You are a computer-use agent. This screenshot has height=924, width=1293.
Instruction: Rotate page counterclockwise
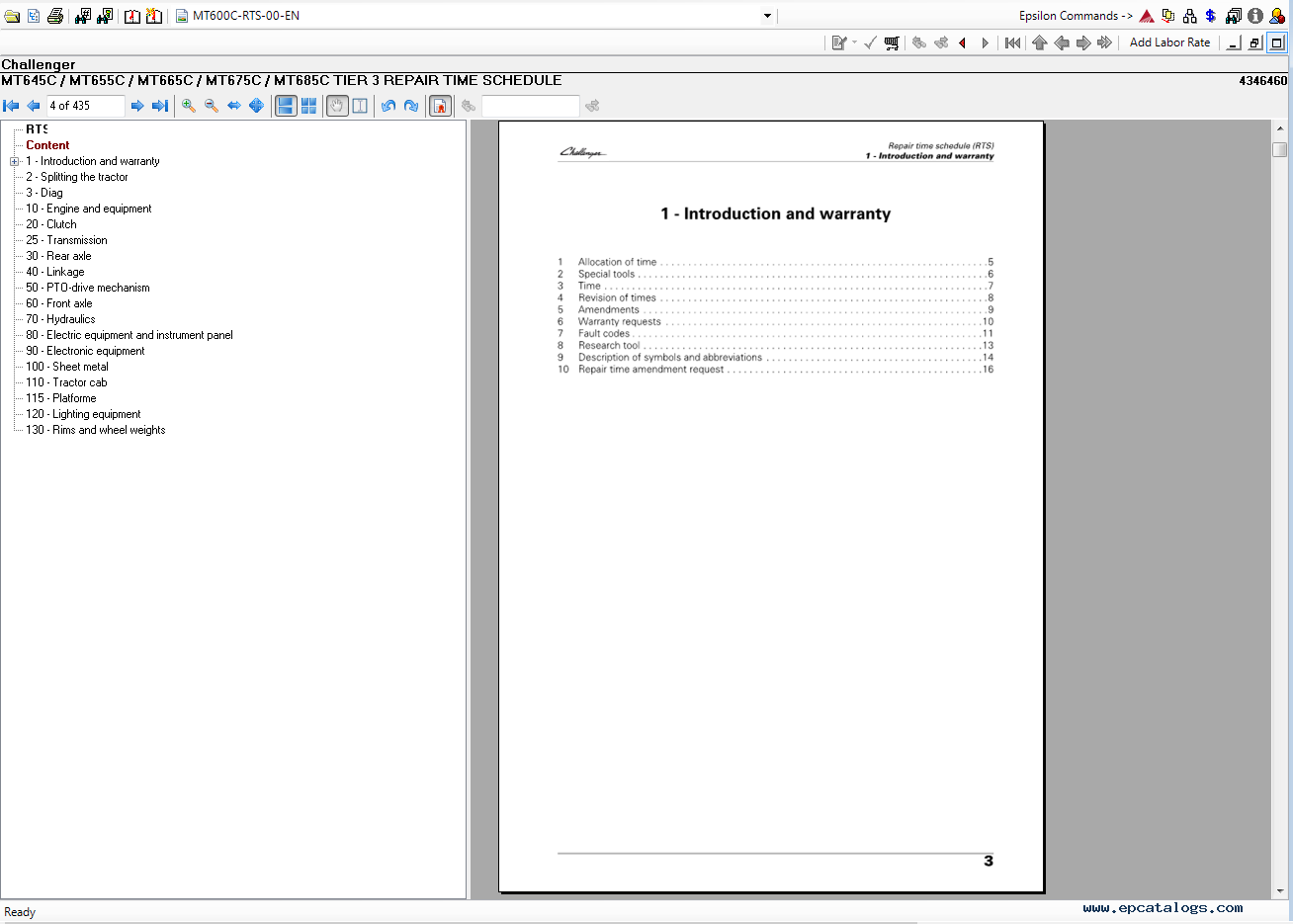tap(388, 106)
